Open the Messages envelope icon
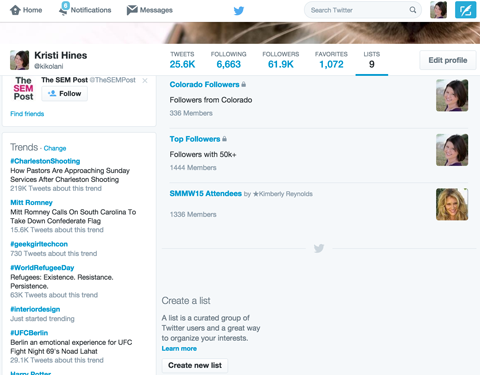Screen dimensions: 480x375 pyautogui.click(x=132, y=10)
